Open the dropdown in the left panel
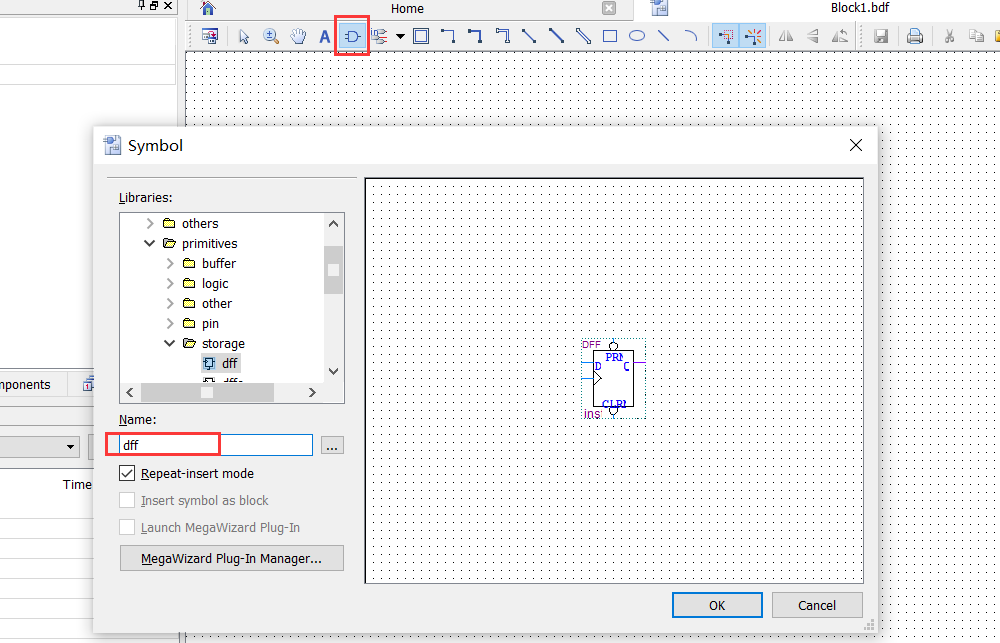Viewport: 1000px width, 643px height. click(x=70, y=447)
